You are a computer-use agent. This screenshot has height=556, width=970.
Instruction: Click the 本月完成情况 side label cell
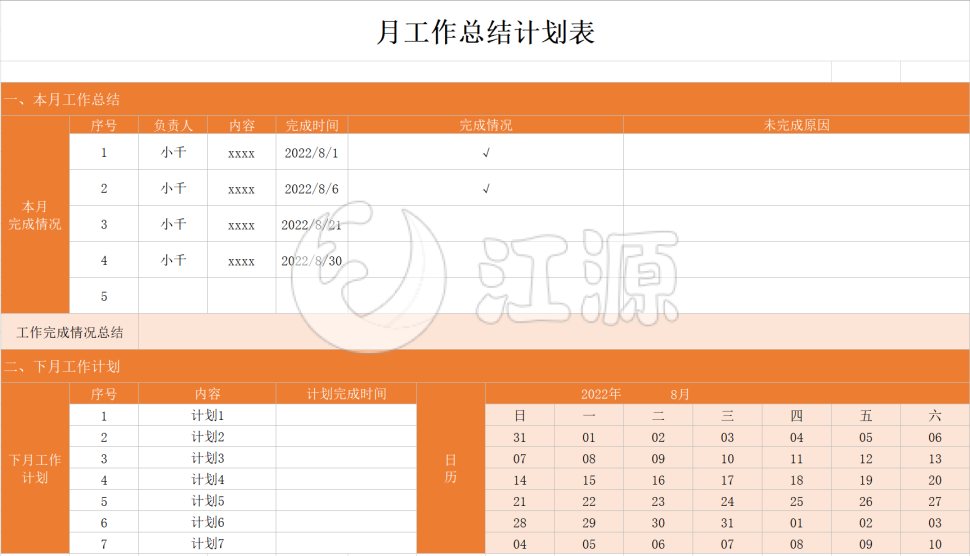[x=35, y=215]
